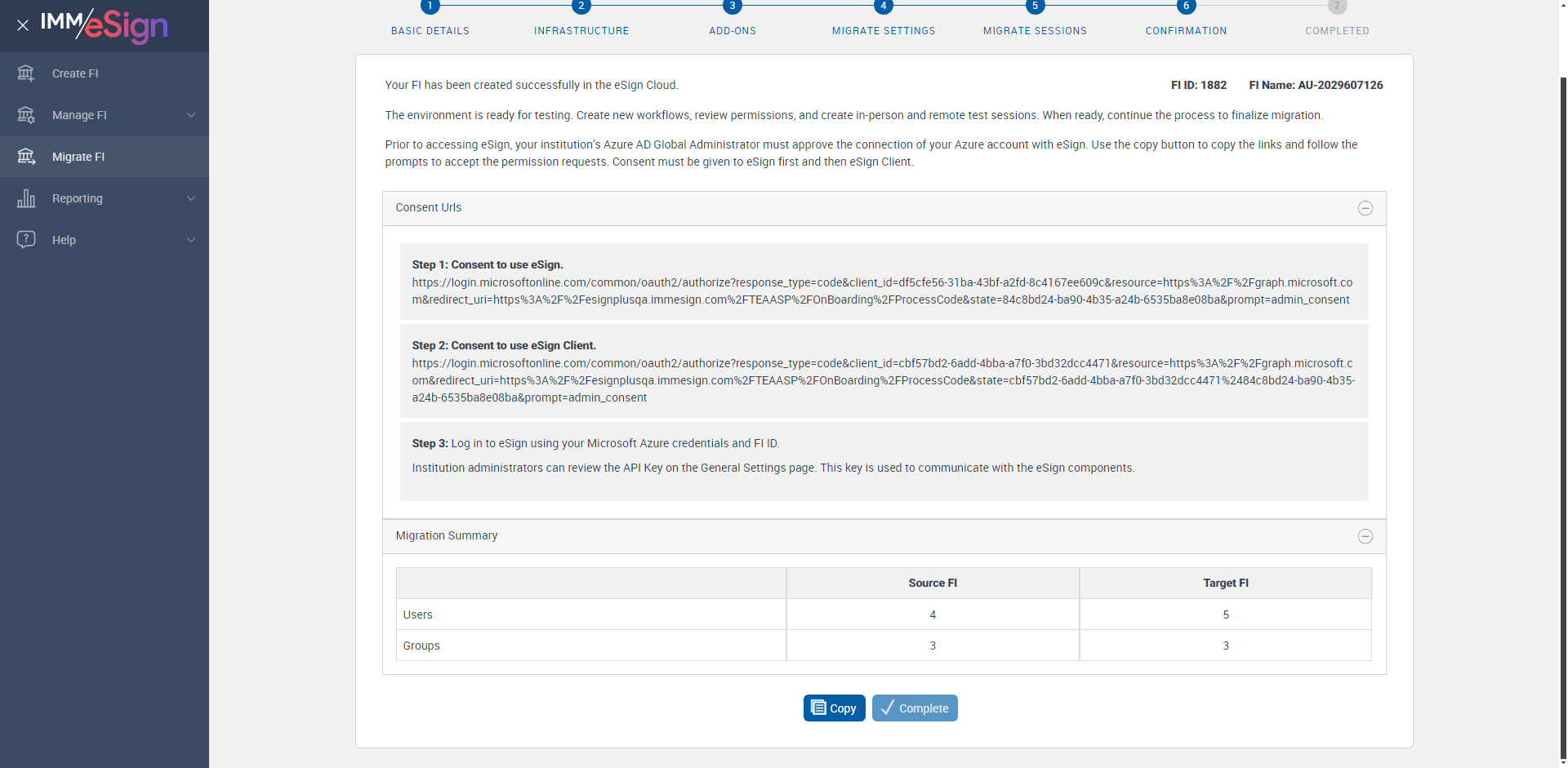
Task: Select Migrate FI in the sidebar
Action: [x=105, y=157]
